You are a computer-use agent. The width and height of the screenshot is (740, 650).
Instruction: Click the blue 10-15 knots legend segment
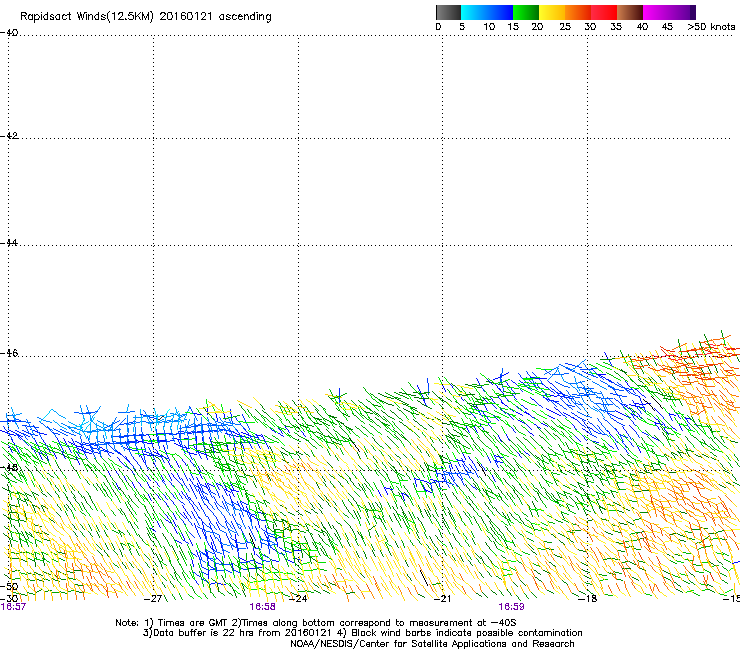point(500,12)
